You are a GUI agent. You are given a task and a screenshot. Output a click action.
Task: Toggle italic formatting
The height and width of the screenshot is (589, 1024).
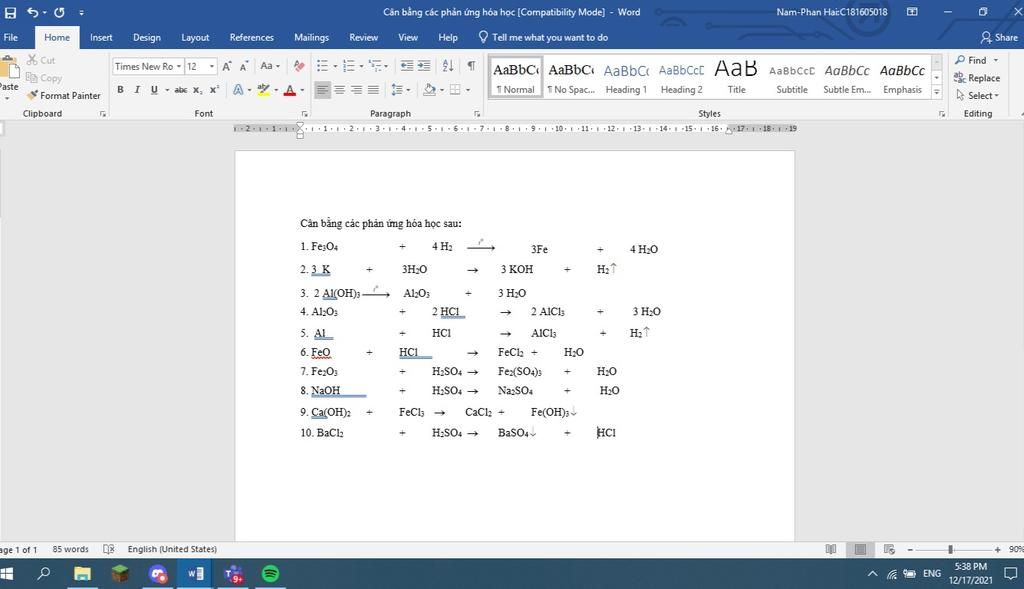tap(137, 89)
